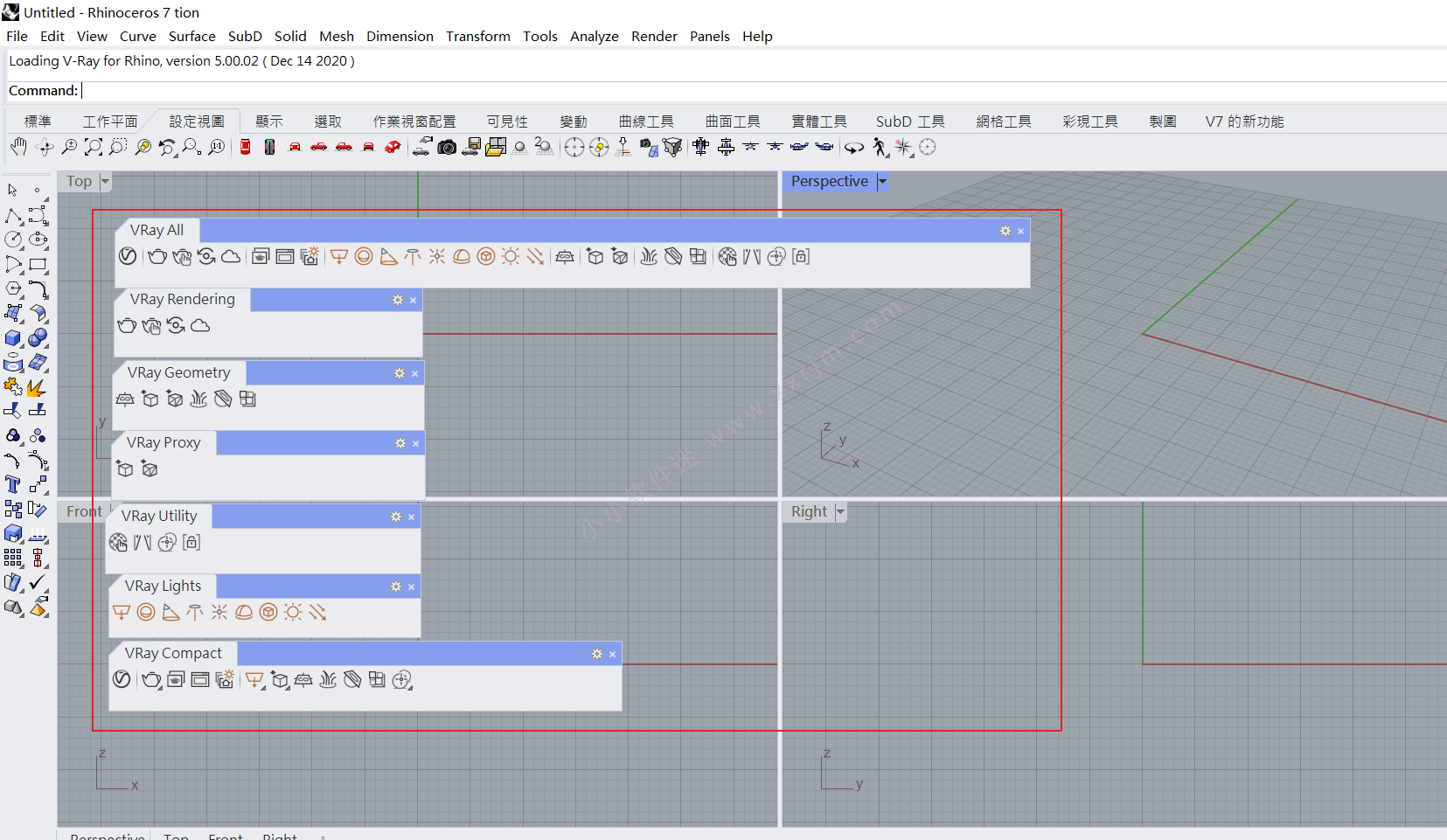Image resolution: width=1447 pixels, height=840 pixels.
Task: Close the VRay Lights floating toolbar
Action: pos(411,587)
